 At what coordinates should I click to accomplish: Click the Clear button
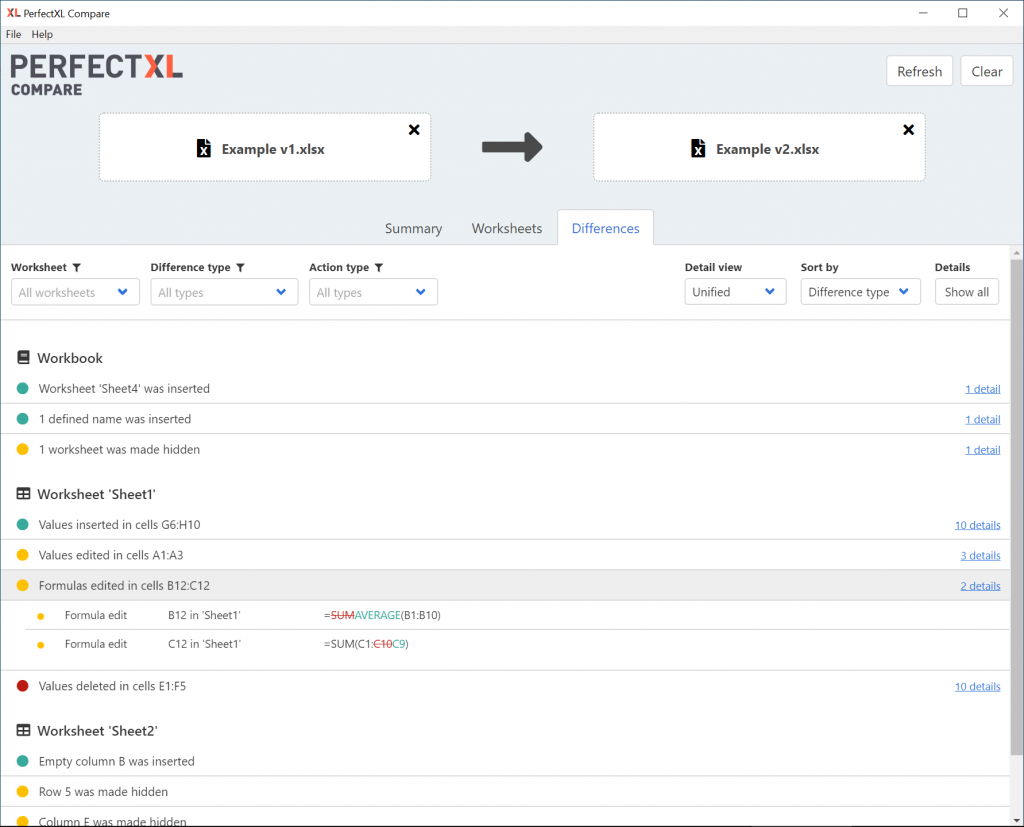987,71
